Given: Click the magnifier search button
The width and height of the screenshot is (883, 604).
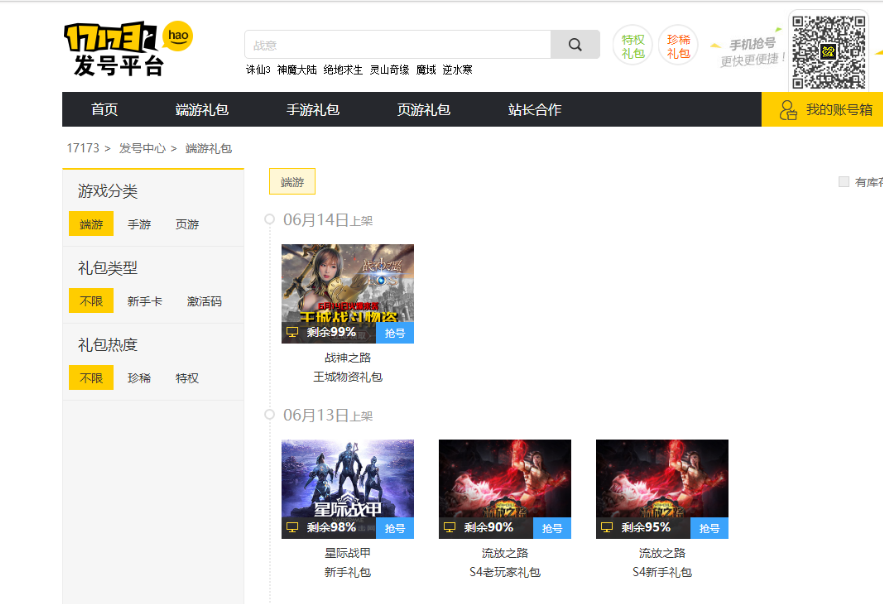Looking at the screenshot, I should (575, 44).
